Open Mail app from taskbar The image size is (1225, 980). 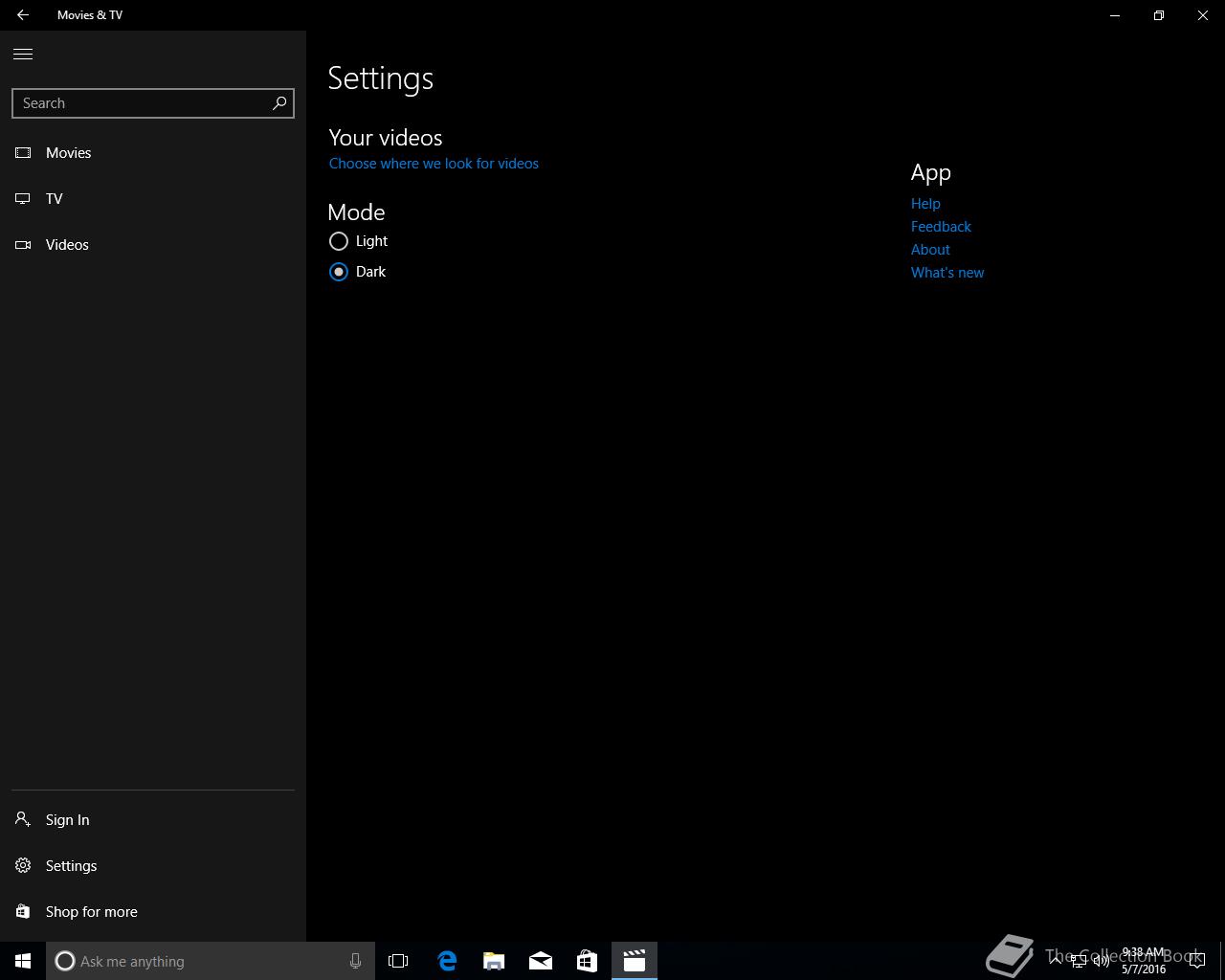541,961
